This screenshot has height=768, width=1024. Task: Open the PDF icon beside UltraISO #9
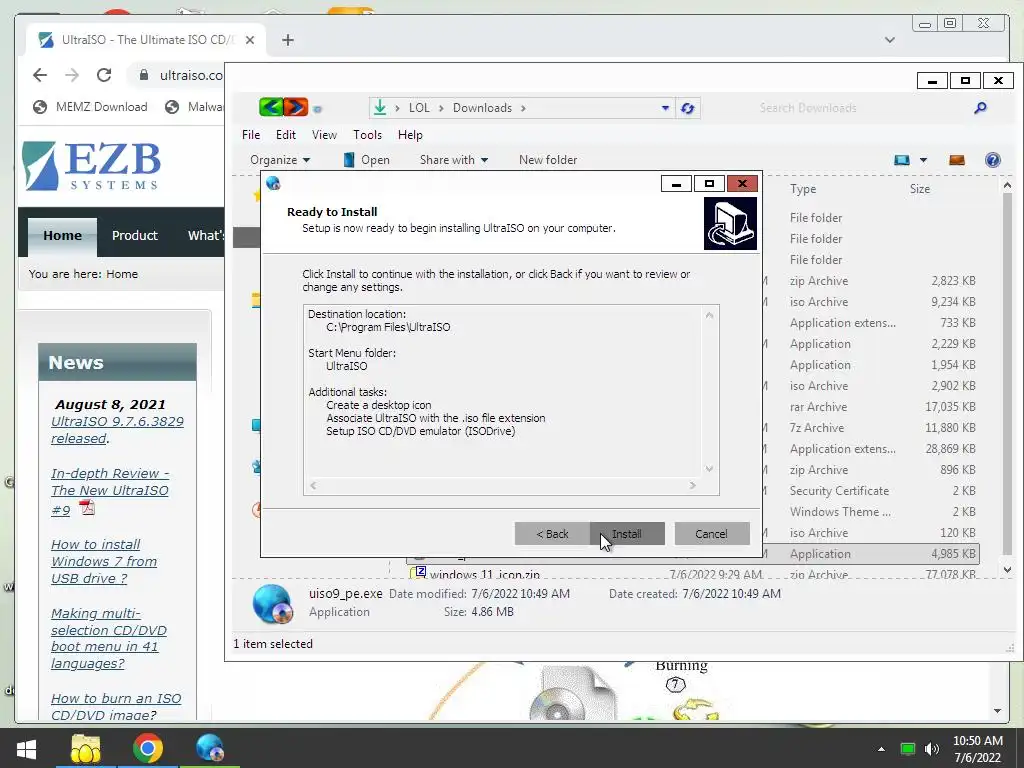(x=87, y=507)
